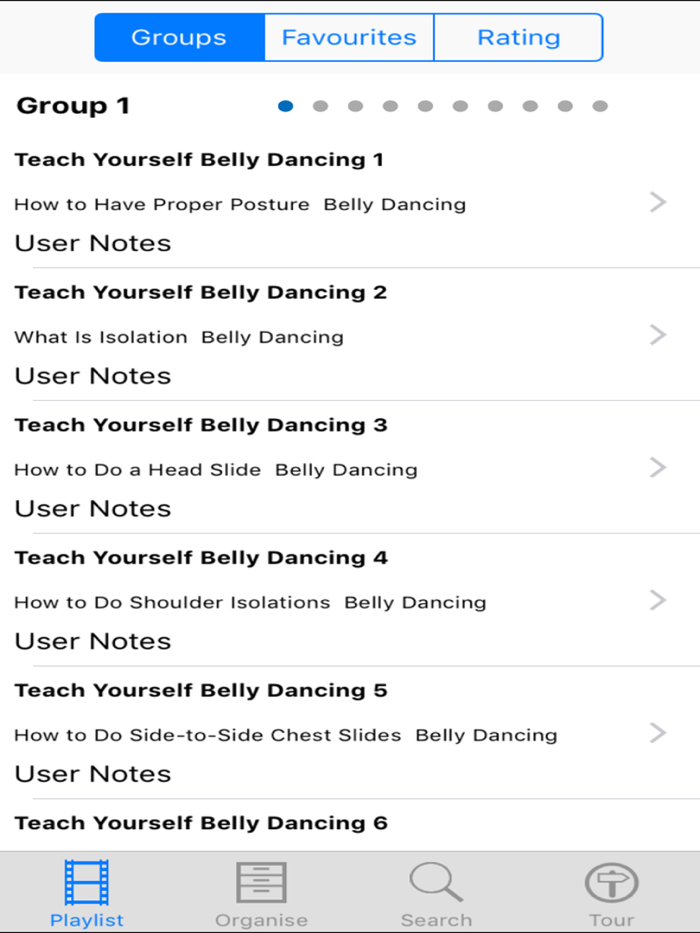Image resolution: width=700 pixels, height=933 pixels.
Task: Tap the last page indicator dot
Action: [598, 105]
